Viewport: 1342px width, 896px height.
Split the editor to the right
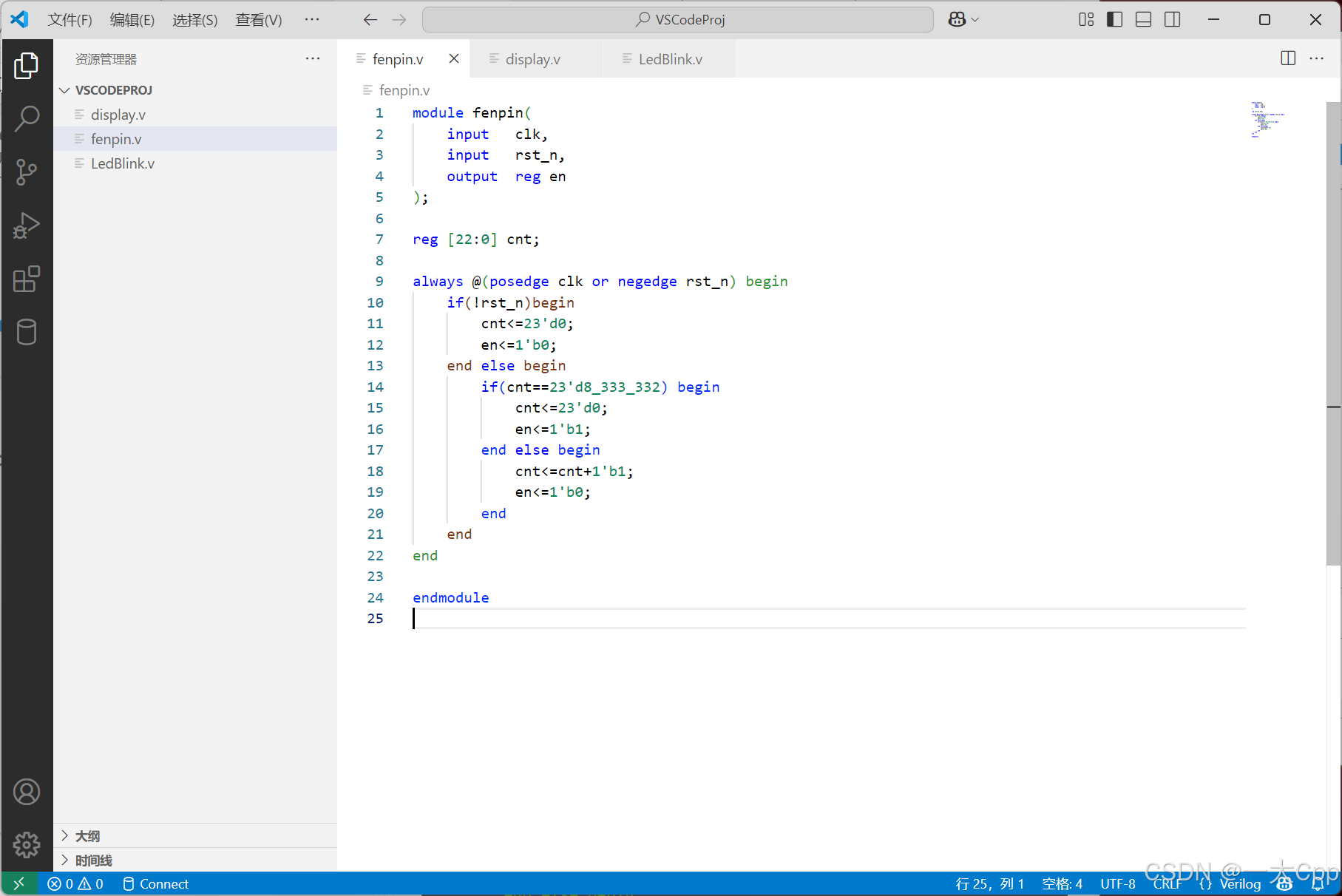point(1288,58)
